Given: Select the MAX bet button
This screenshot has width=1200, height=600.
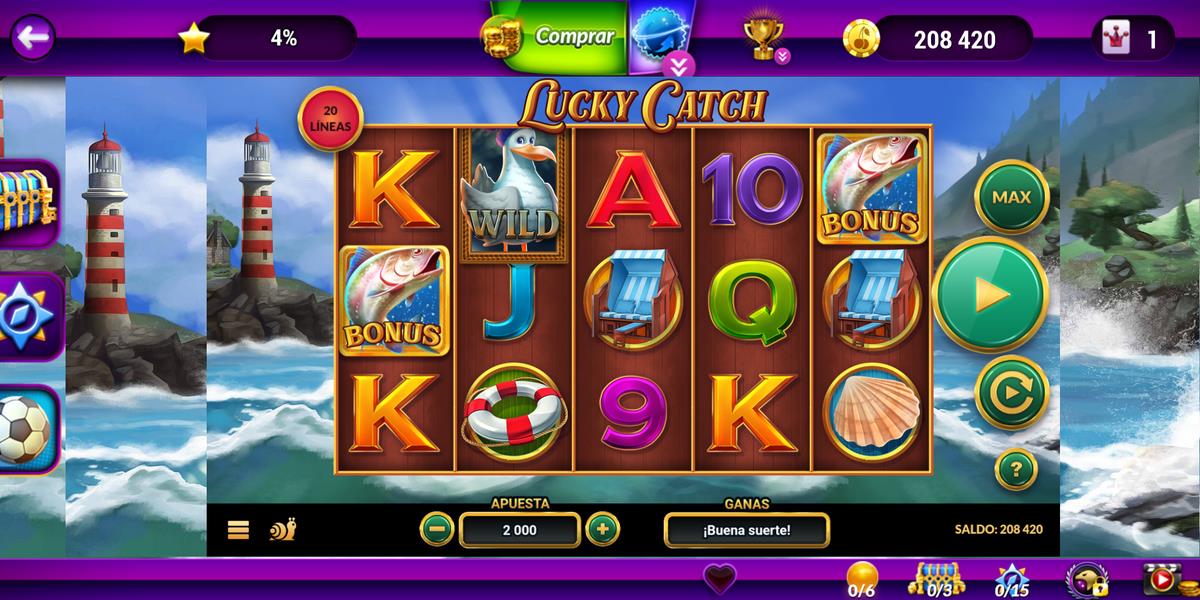Looking at the screenshot, I should coord(1011,197).
